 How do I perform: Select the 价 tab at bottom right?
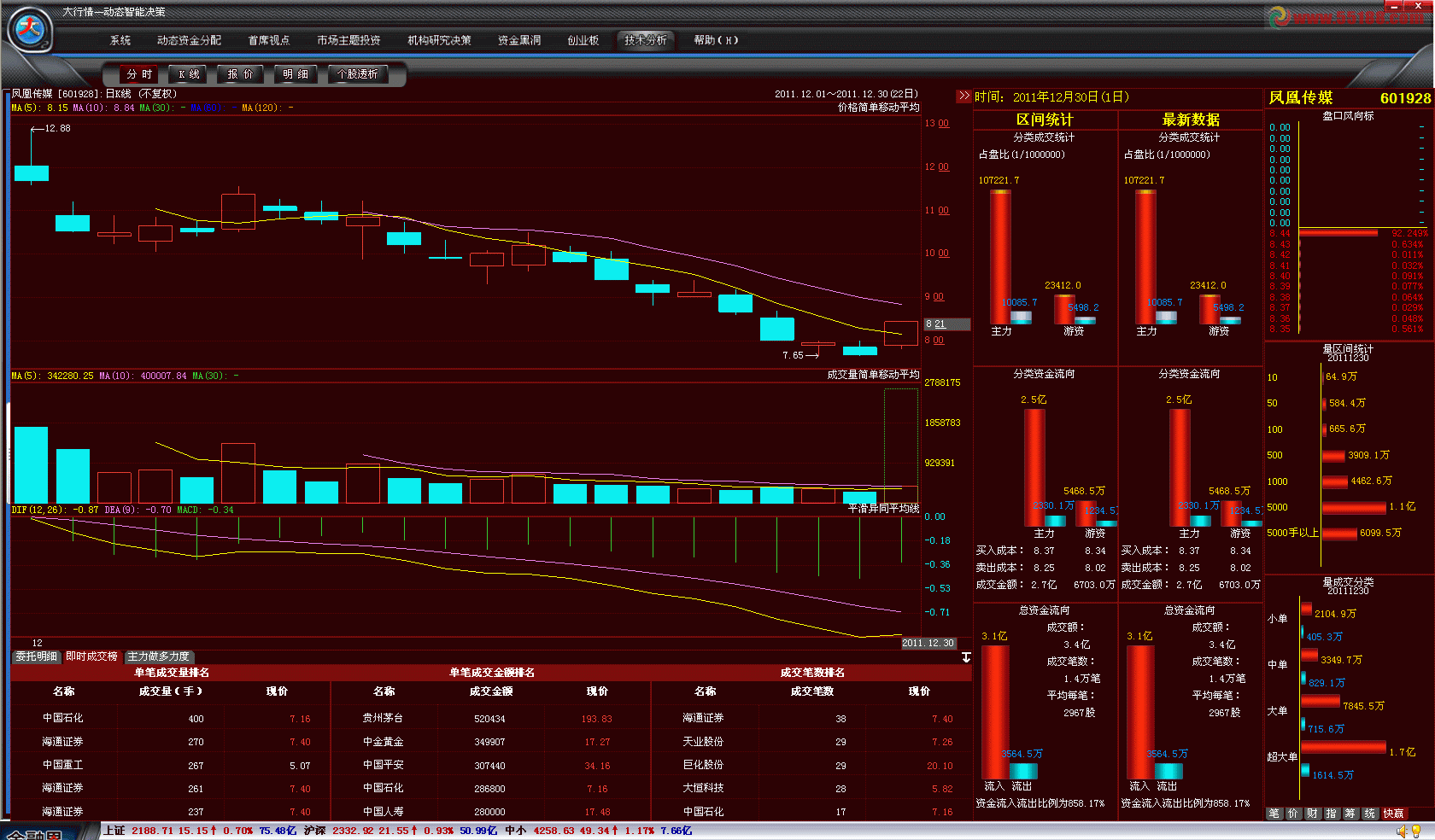click(1293, 814)
